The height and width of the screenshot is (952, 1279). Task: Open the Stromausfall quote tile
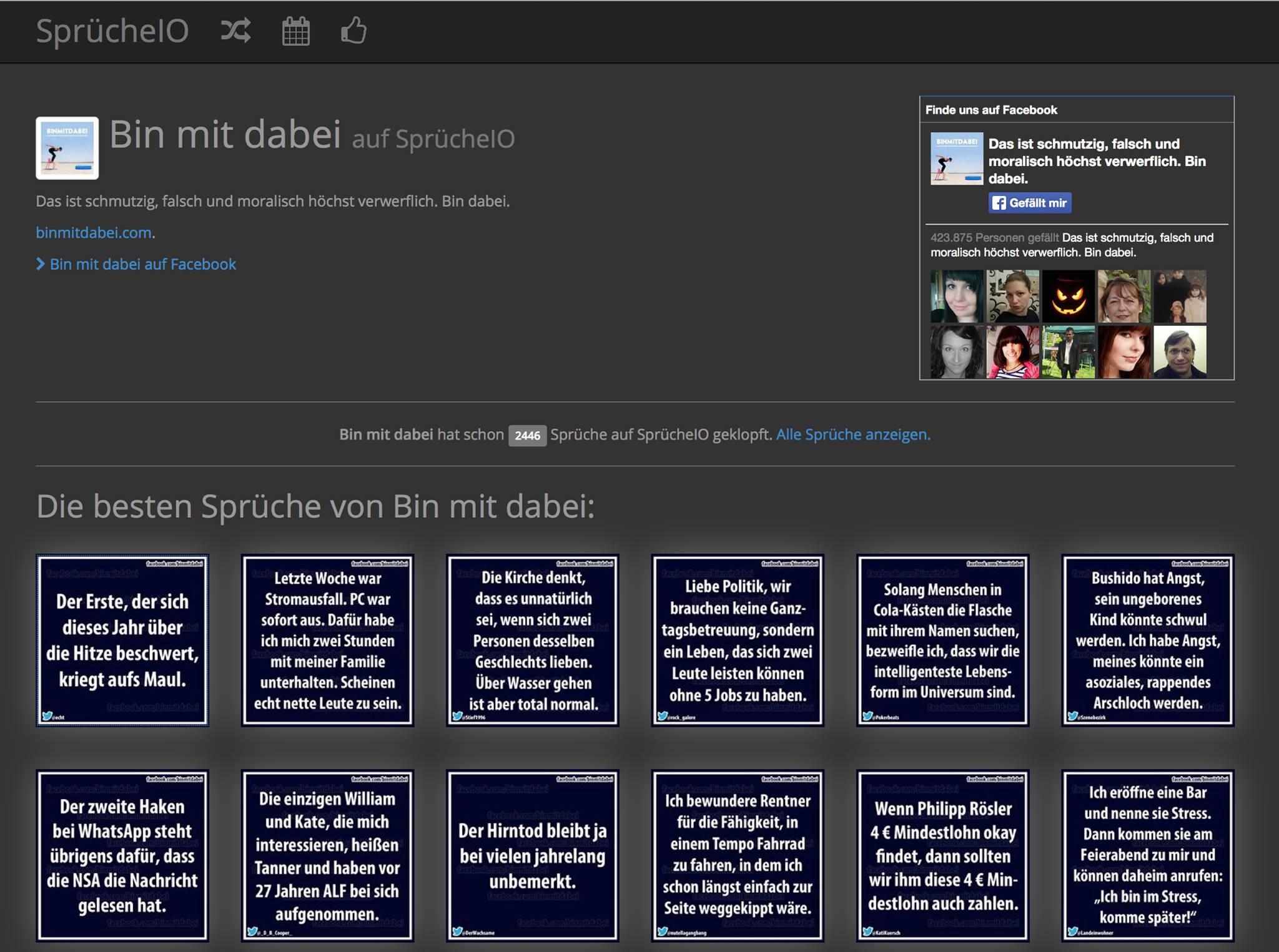327,640
